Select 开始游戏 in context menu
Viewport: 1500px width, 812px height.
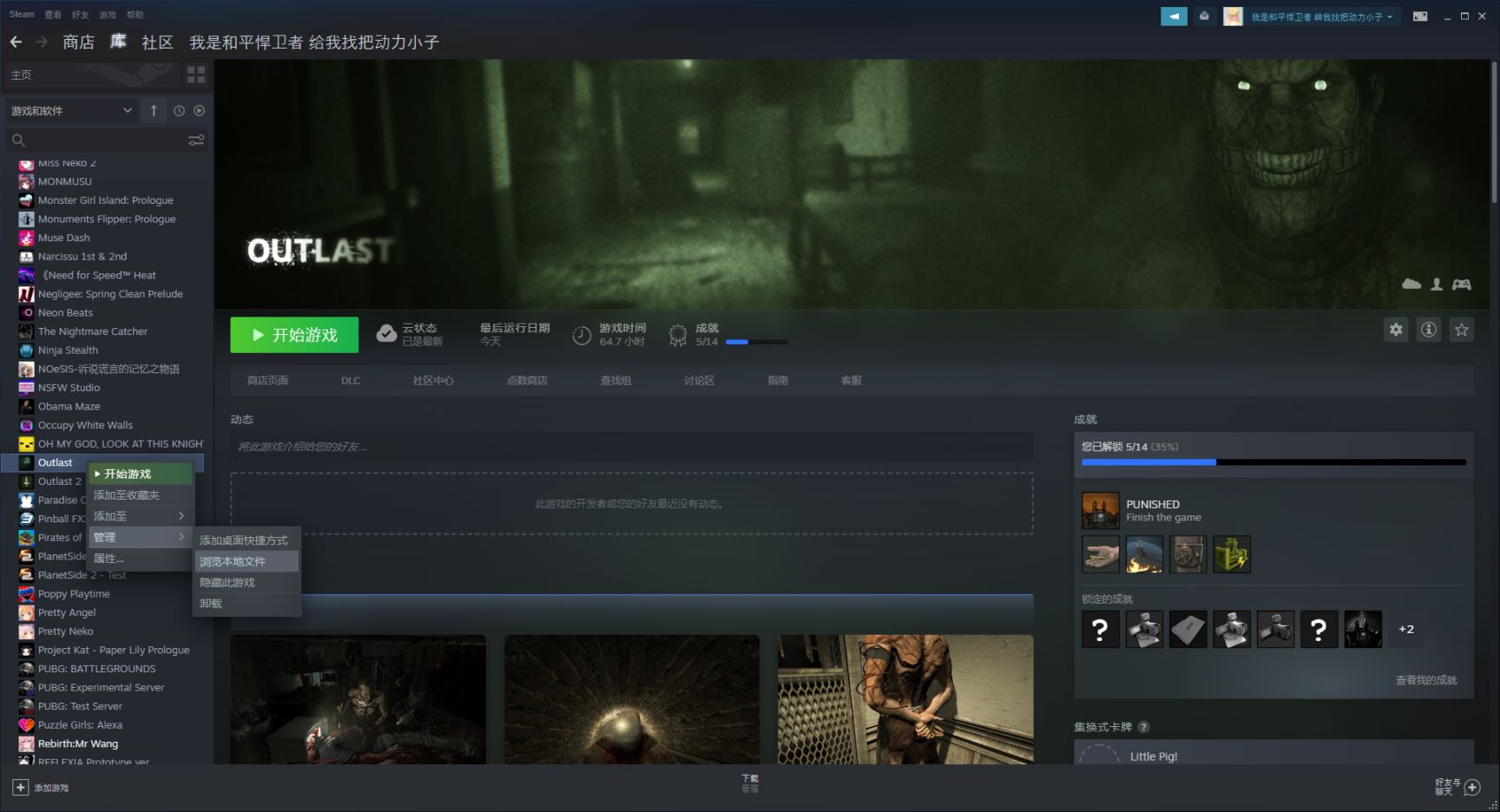[x=140, y=474]
